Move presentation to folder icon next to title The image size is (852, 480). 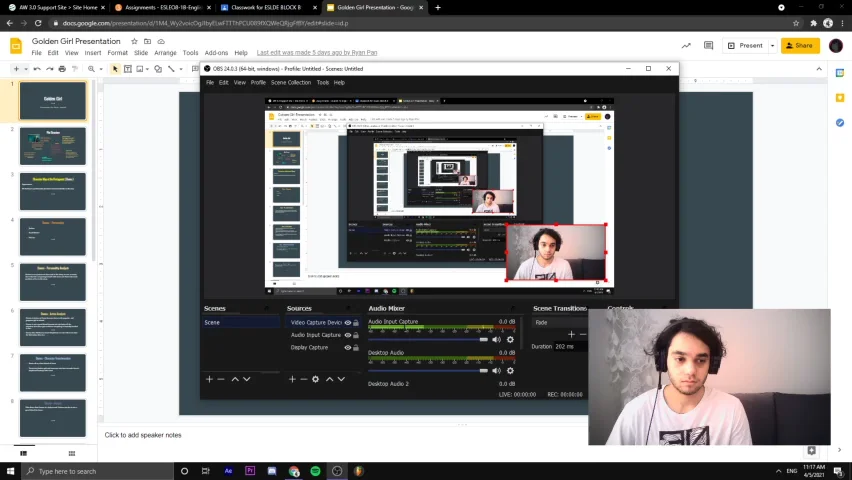[147, 41]
